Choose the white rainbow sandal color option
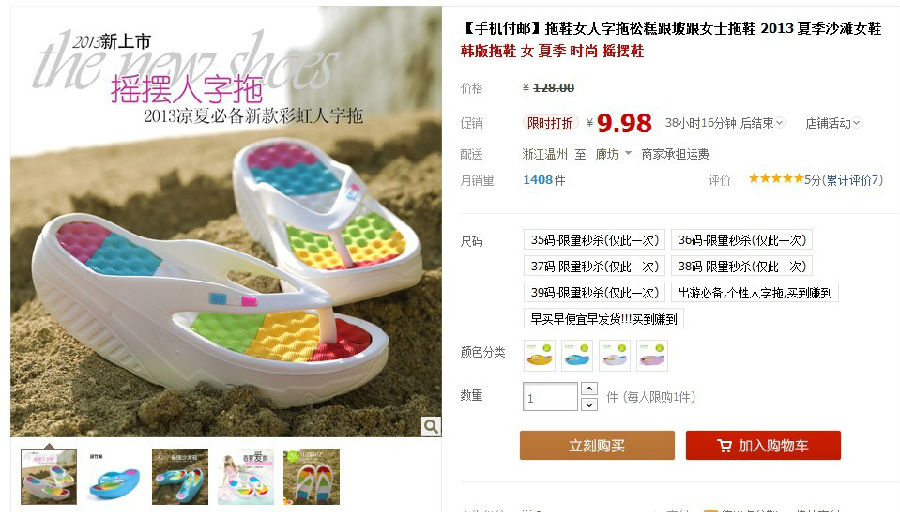 (614, 355)
